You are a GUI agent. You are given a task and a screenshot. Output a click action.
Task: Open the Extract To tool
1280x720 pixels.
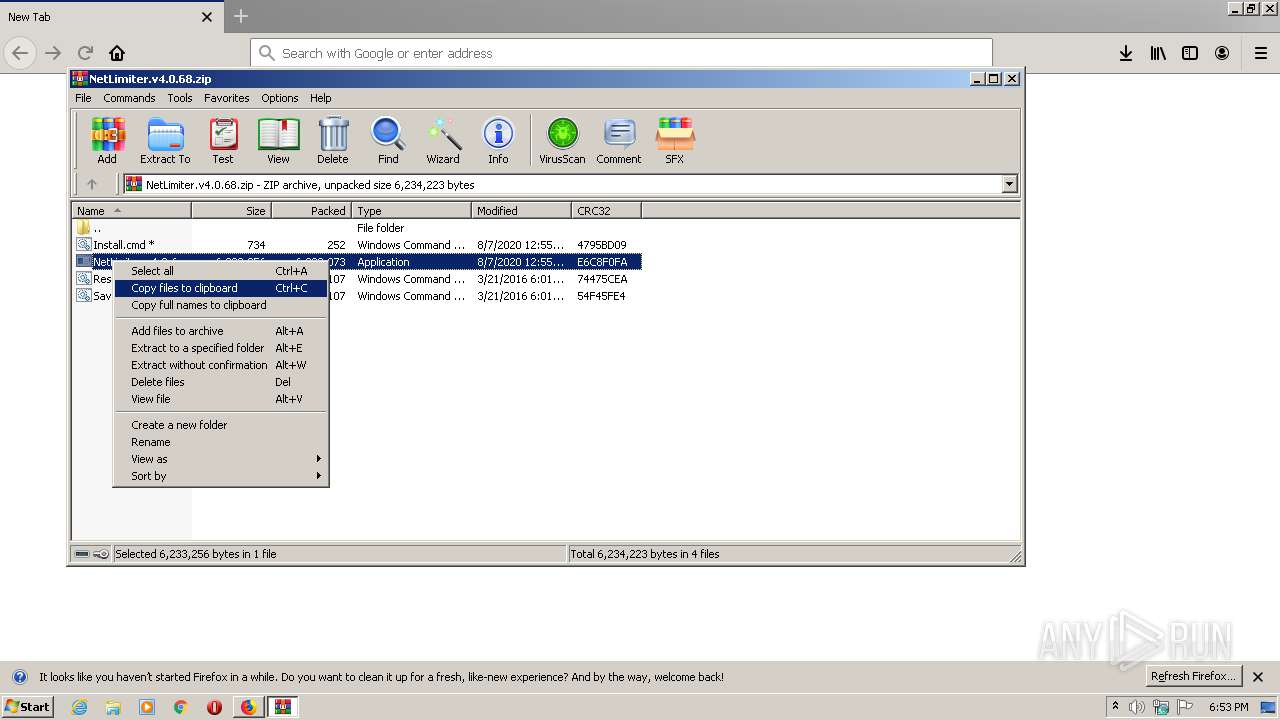pos(165,140)
